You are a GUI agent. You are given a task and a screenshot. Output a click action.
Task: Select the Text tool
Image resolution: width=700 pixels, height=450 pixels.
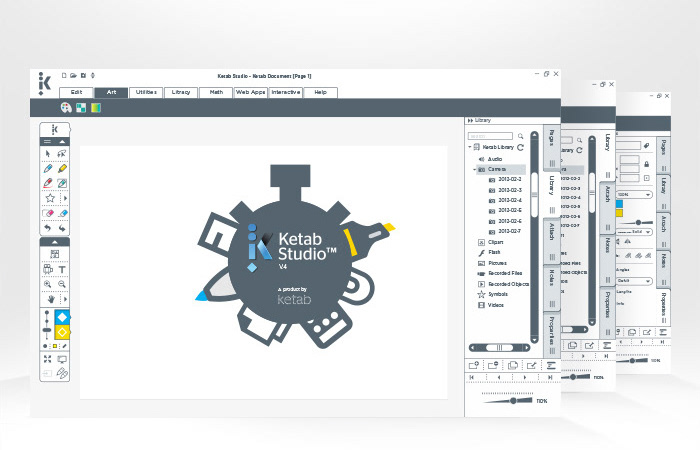point(62,269)
